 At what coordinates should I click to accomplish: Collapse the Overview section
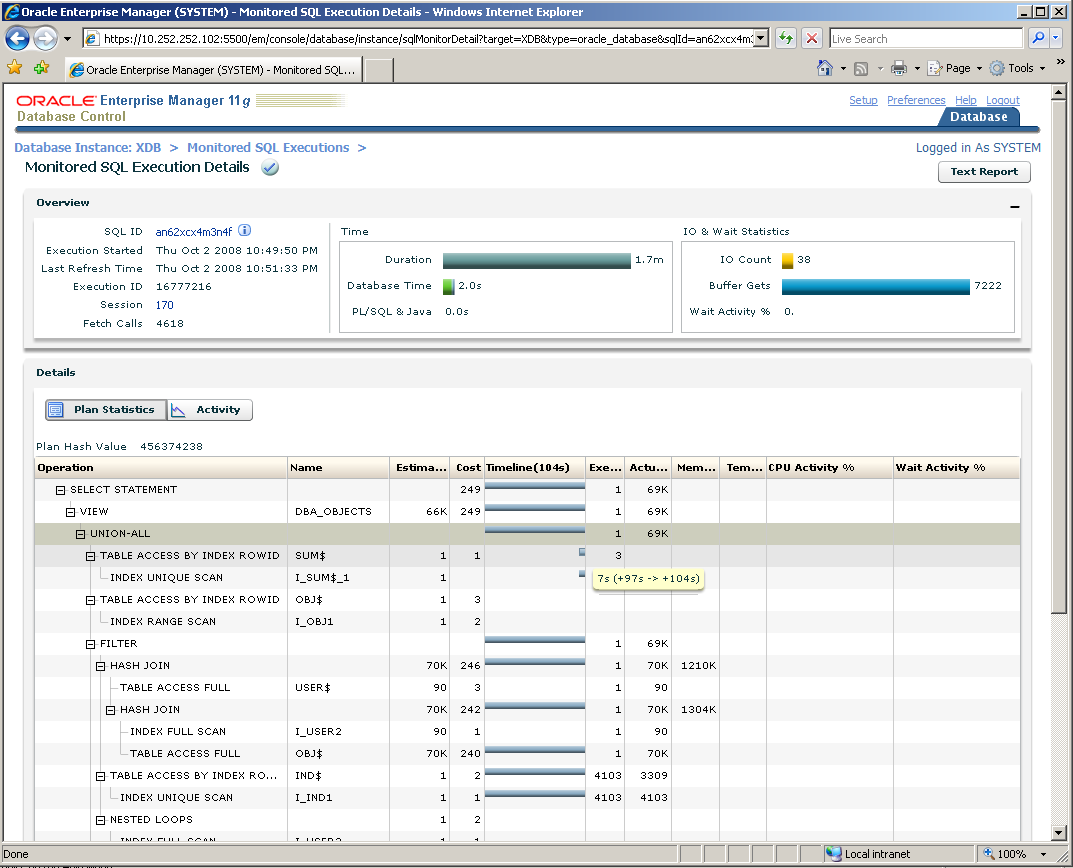pos(1014,206)
